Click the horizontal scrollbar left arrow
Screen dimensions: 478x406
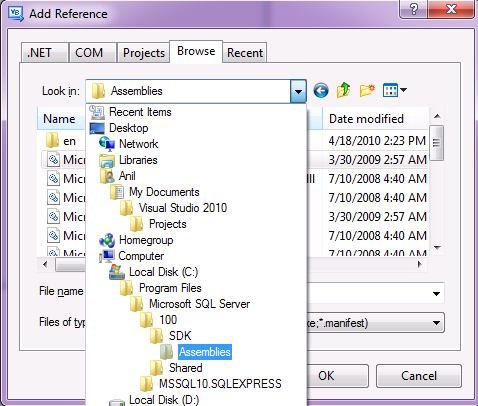tap(45, 265)
